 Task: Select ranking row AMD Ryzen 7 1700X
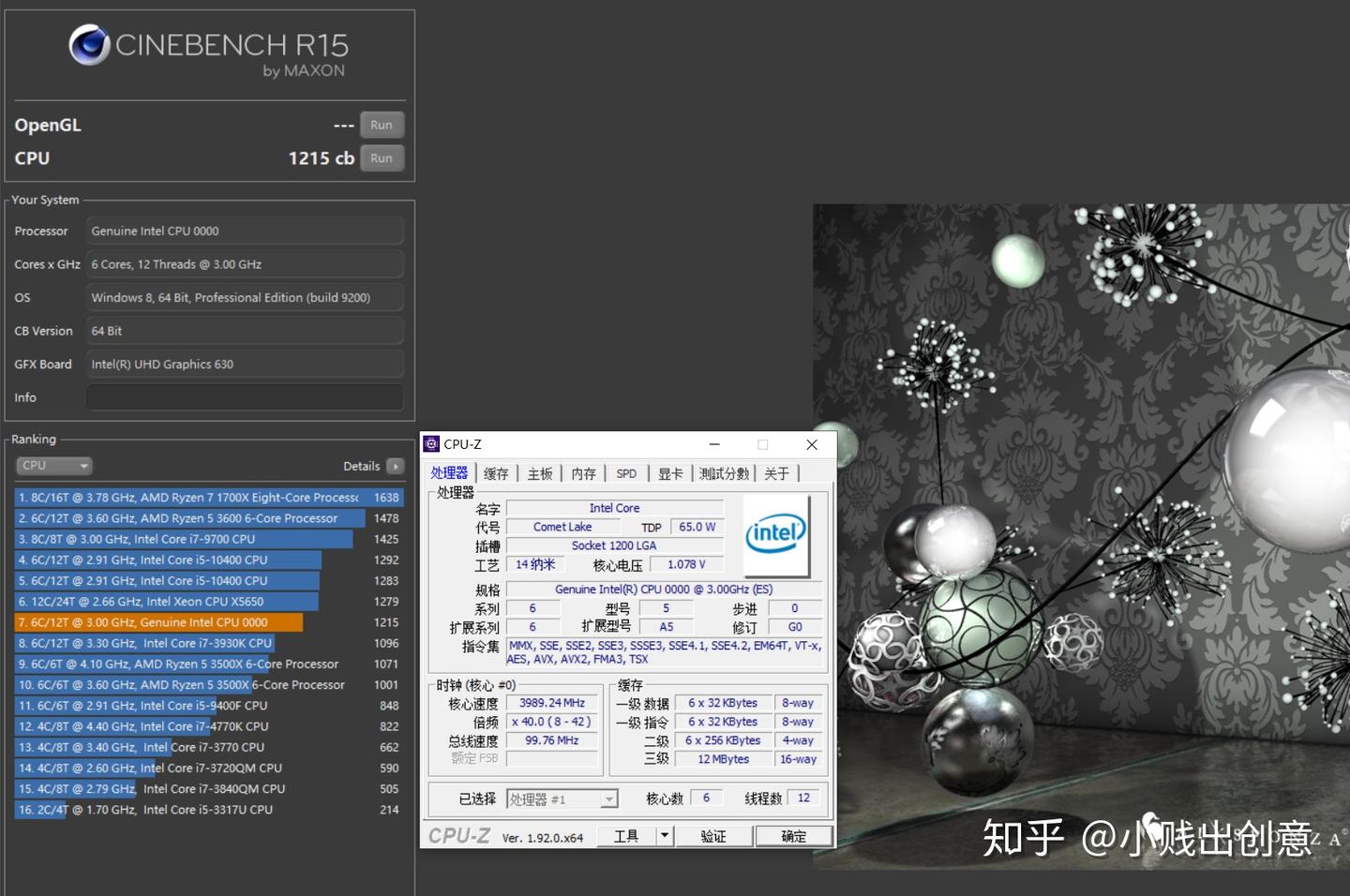coord(208,498)
